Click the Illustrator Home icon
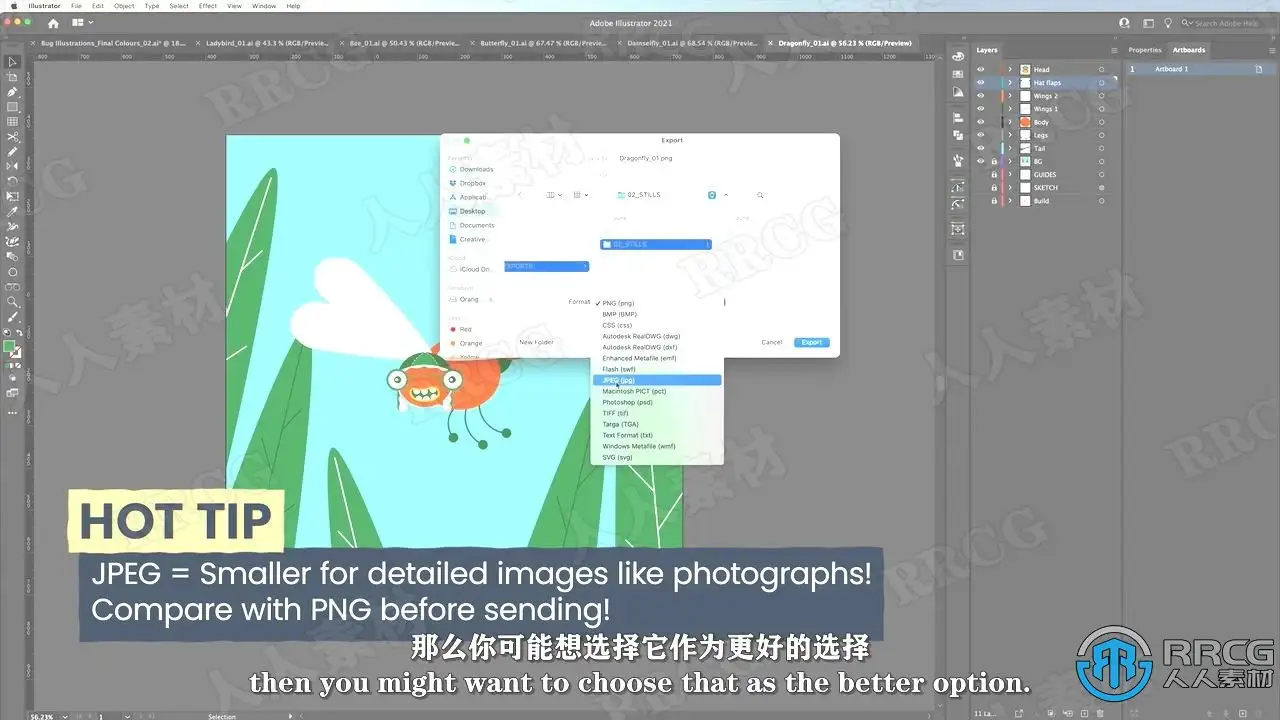Image resolution: width=1280 pixels, height=720 pixels. [x=53, y=23]
